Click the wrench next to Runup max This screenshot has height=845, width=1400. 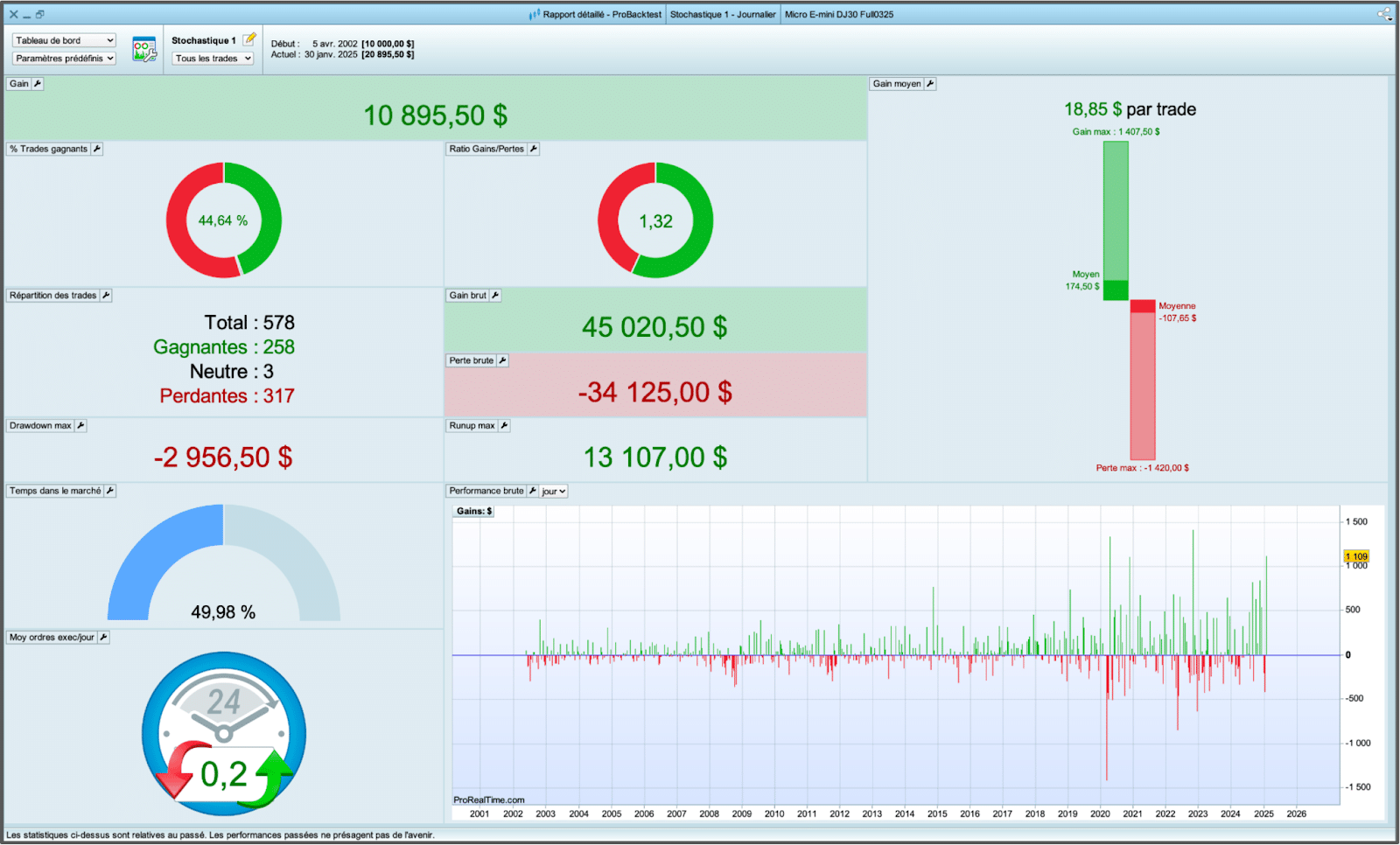coord(504,426)
